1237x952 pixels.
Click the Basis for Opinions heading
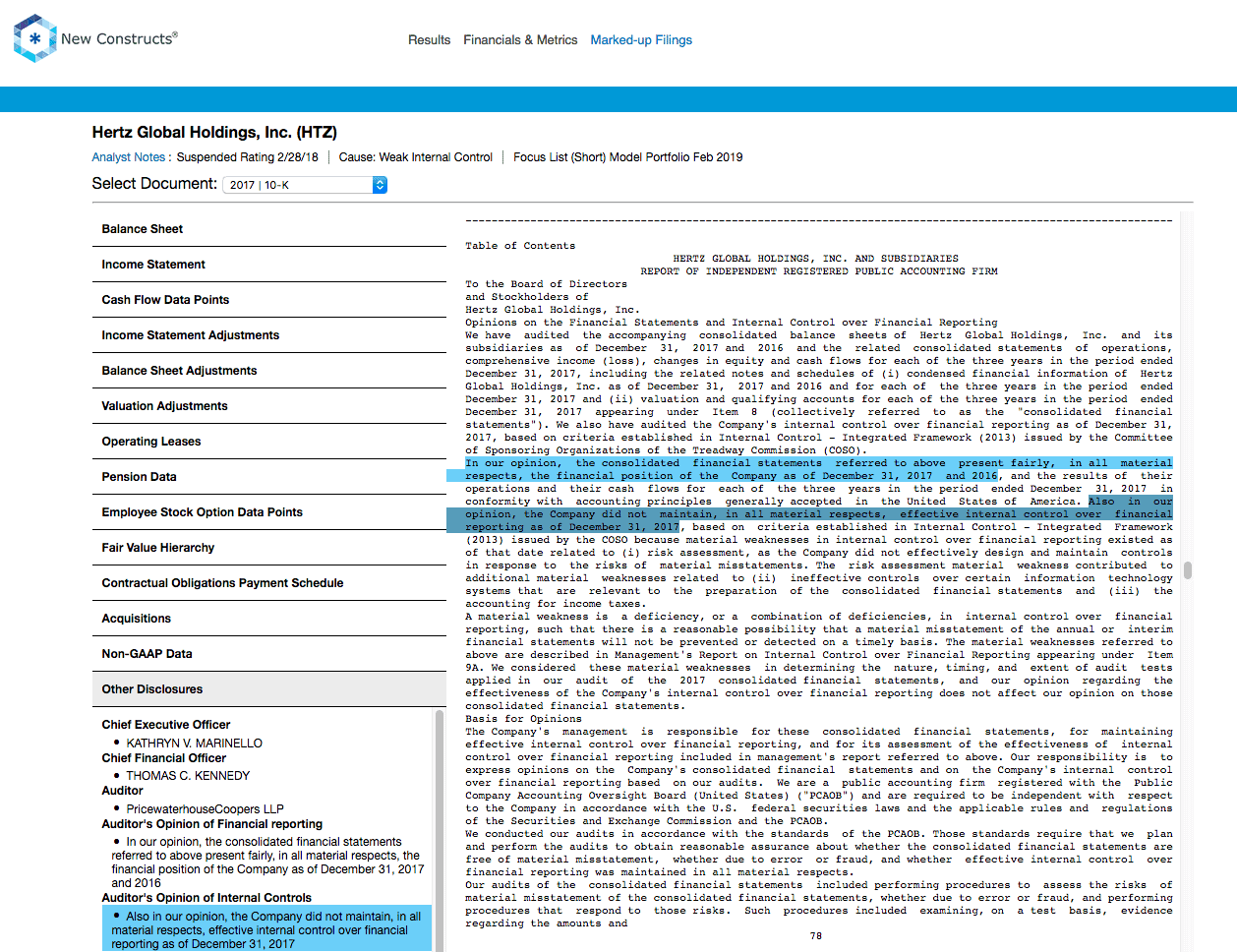(x=523, y=719)
